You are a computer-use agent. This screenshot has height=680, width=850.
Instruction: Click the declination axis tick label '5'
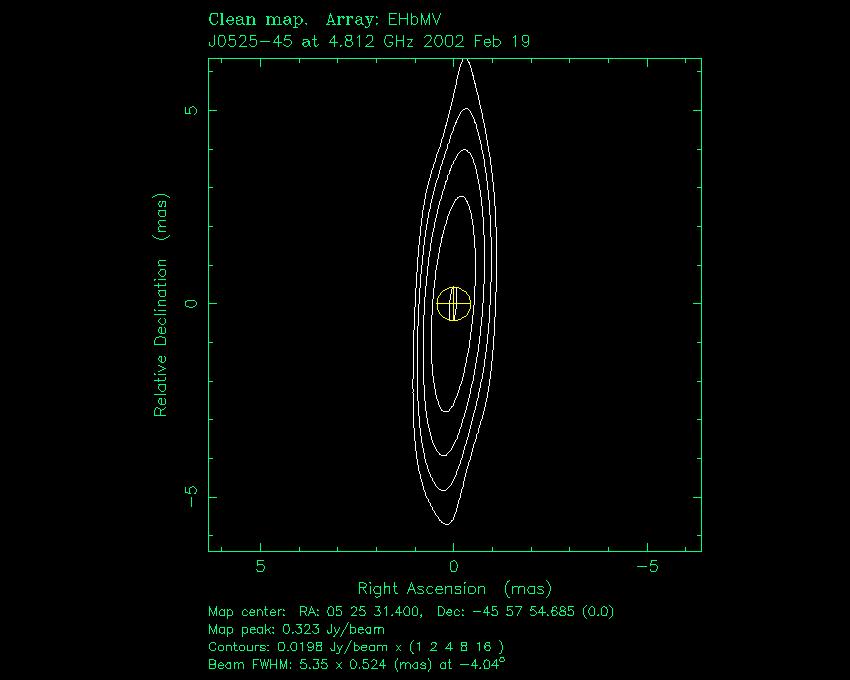point(192,110)
